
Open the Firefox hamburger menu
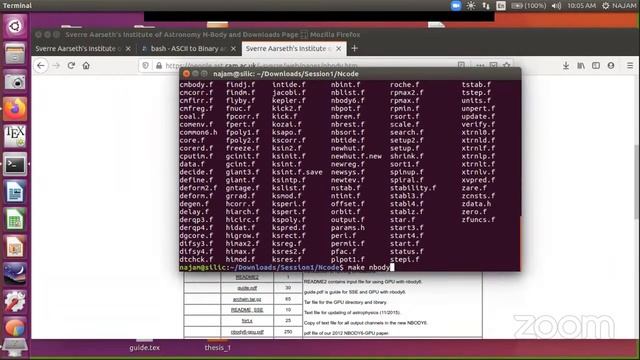[x=630, y=65]
